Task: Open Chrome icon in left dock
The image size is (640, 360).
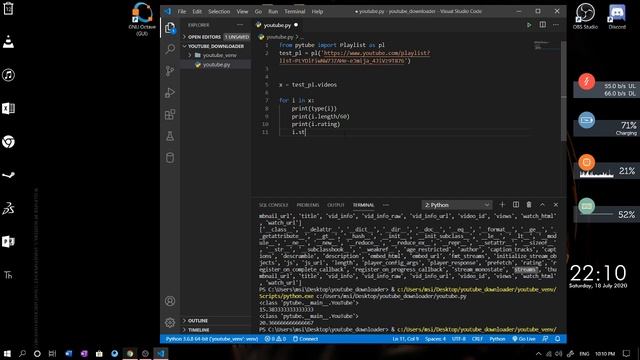Action: click(8, 142)
